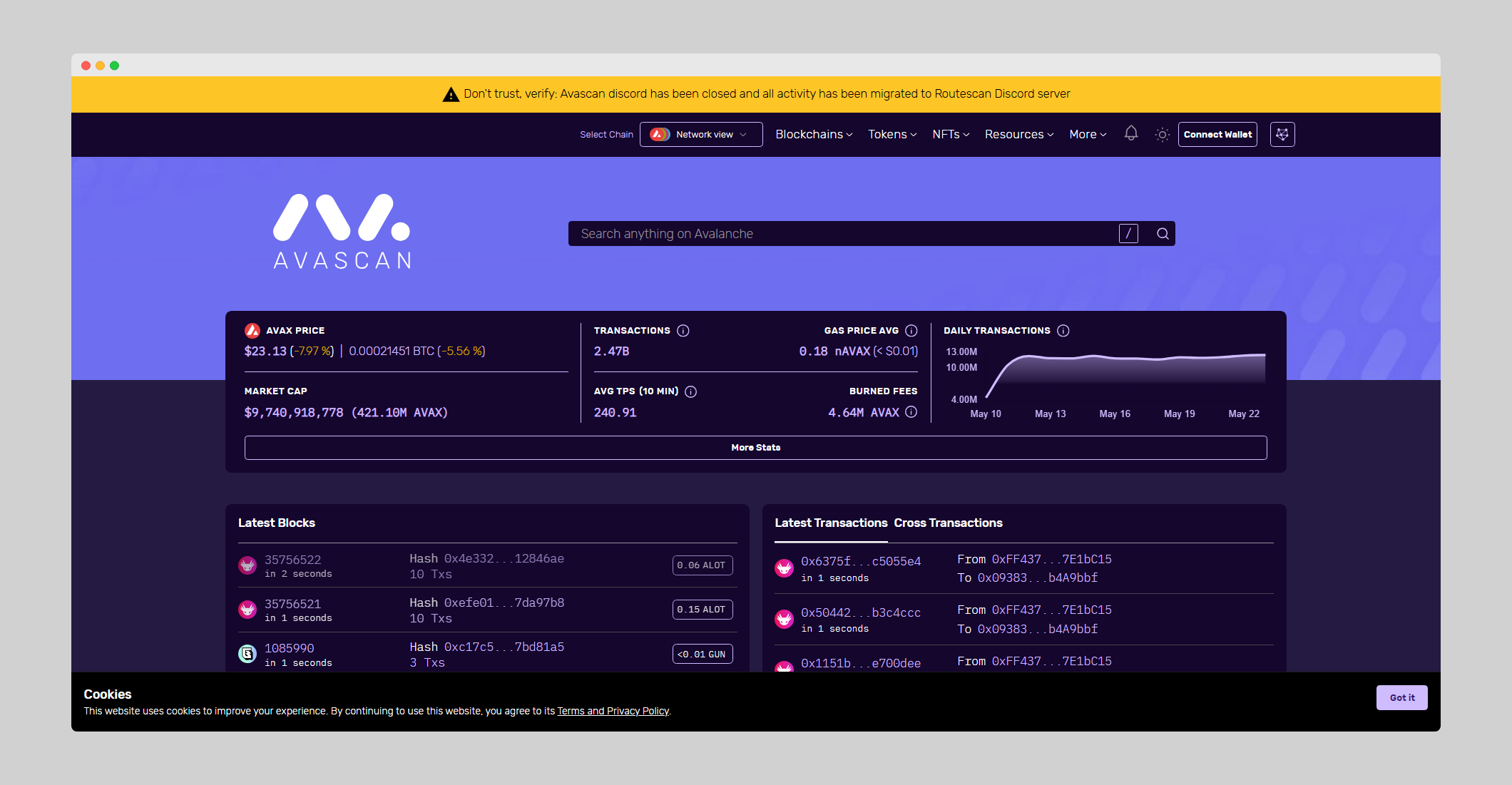
Task: Click info icon next to Transactions
Action: (x=683, y=331)
